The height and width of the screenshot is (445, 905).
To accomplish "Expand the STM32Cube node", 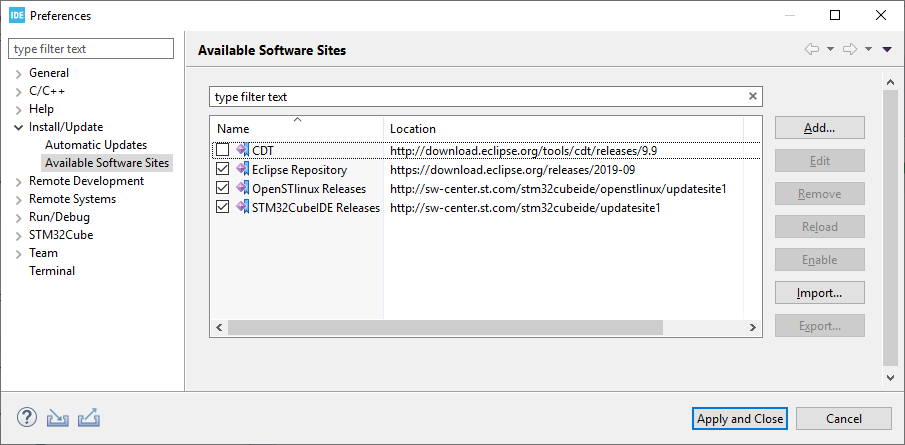I will point(19,235).
